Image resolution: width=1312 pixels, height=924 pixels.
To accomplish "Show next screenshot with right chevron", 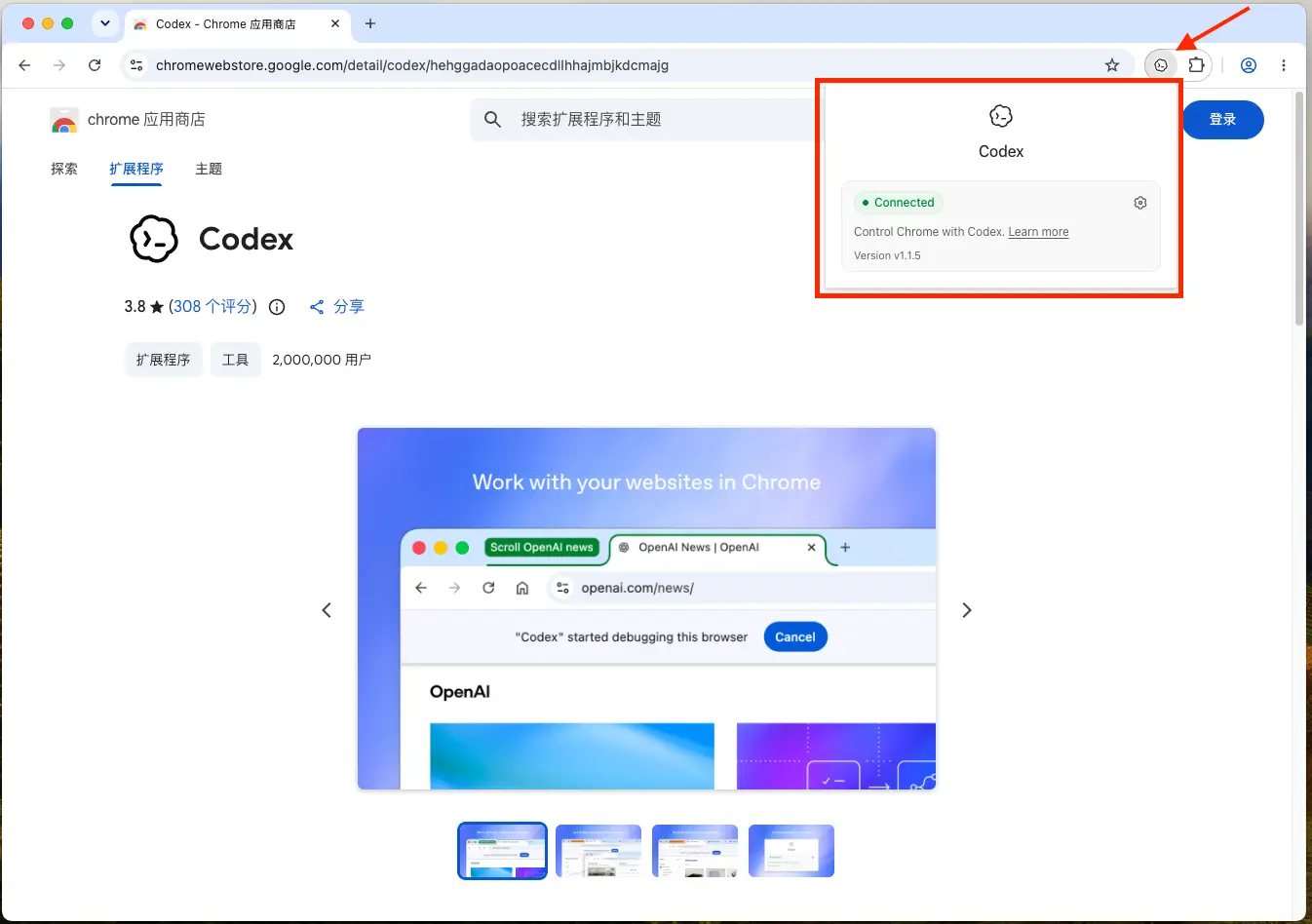I will [x=967, y=610].
